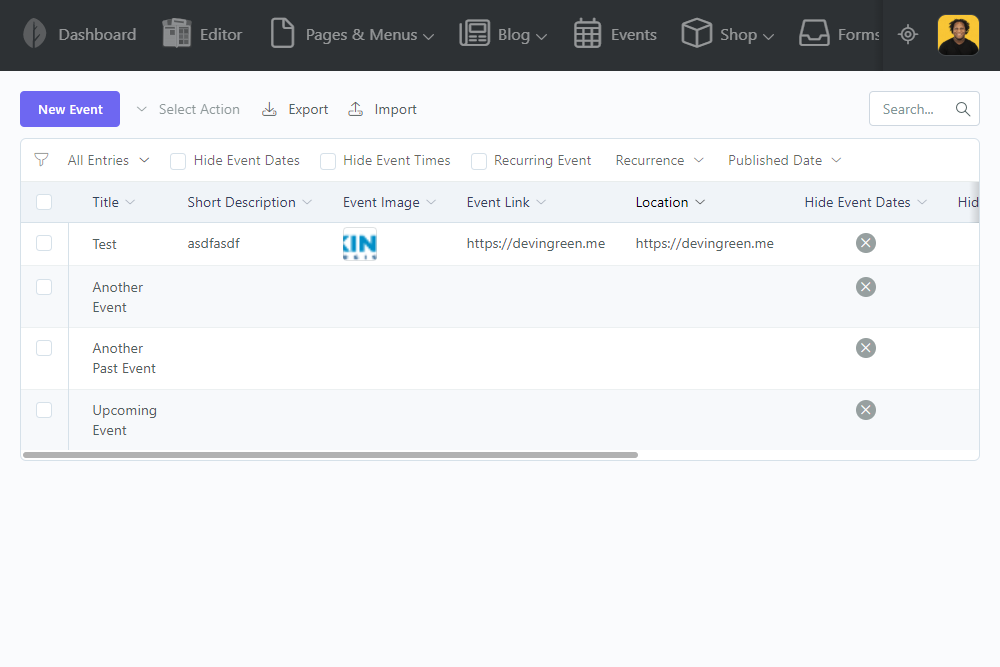This screenshot has height=667, width=1000.
Task: Click the X status icon for Another Past Event
Action: tap(865, 348)
